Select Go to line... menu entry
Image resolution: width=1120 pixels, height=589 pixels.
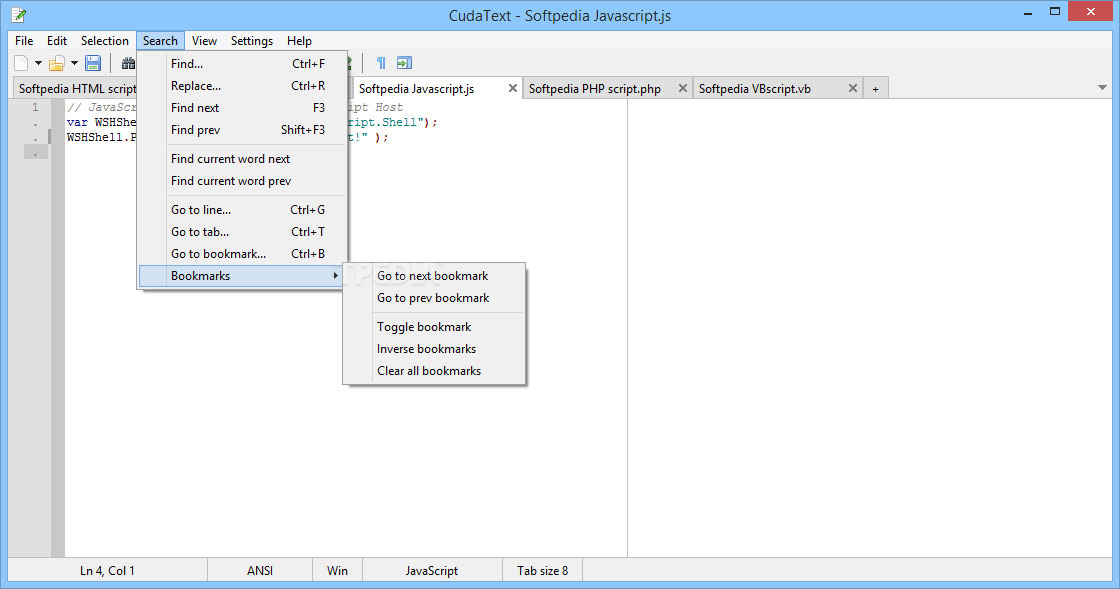201,210
